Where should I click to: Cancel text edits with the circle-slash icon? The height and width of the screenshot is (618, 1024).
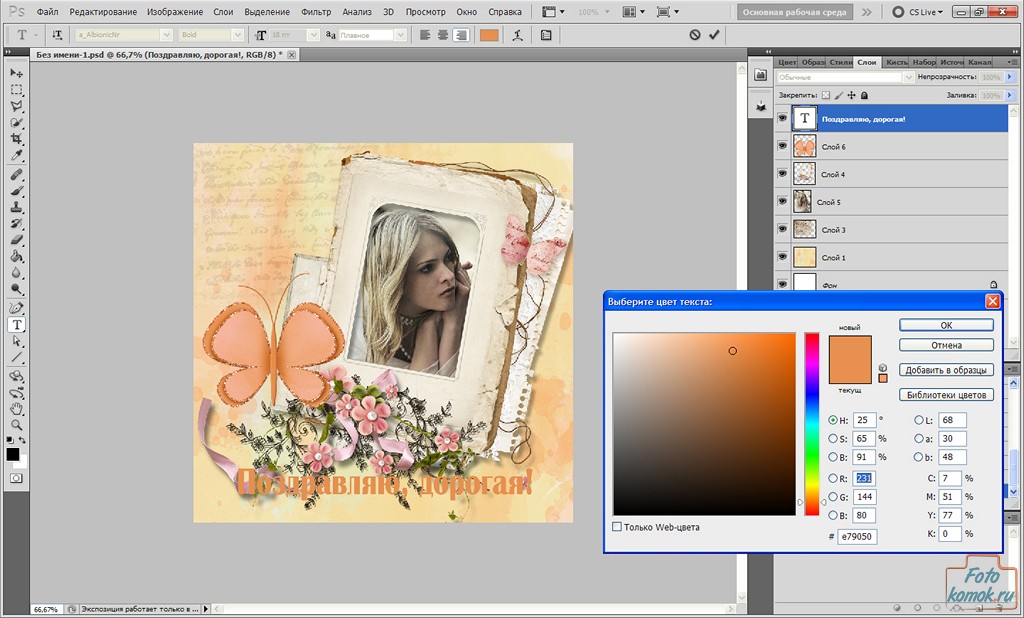pyautogui.click(x=695, y=34)
